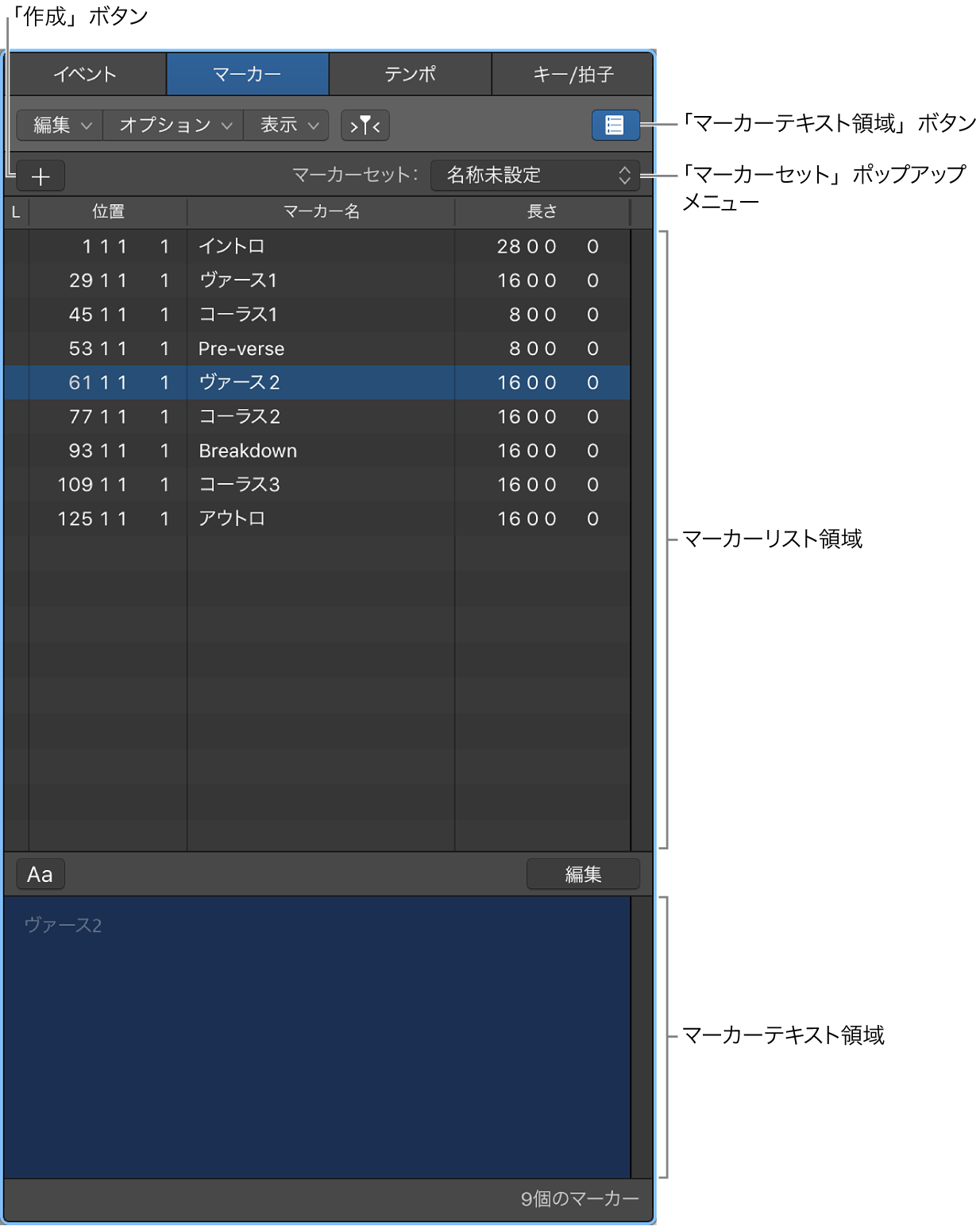Toggle the Marker Text area button
Image resolution: width=980 pixels, height=1226 pixels.
[615, 126]
